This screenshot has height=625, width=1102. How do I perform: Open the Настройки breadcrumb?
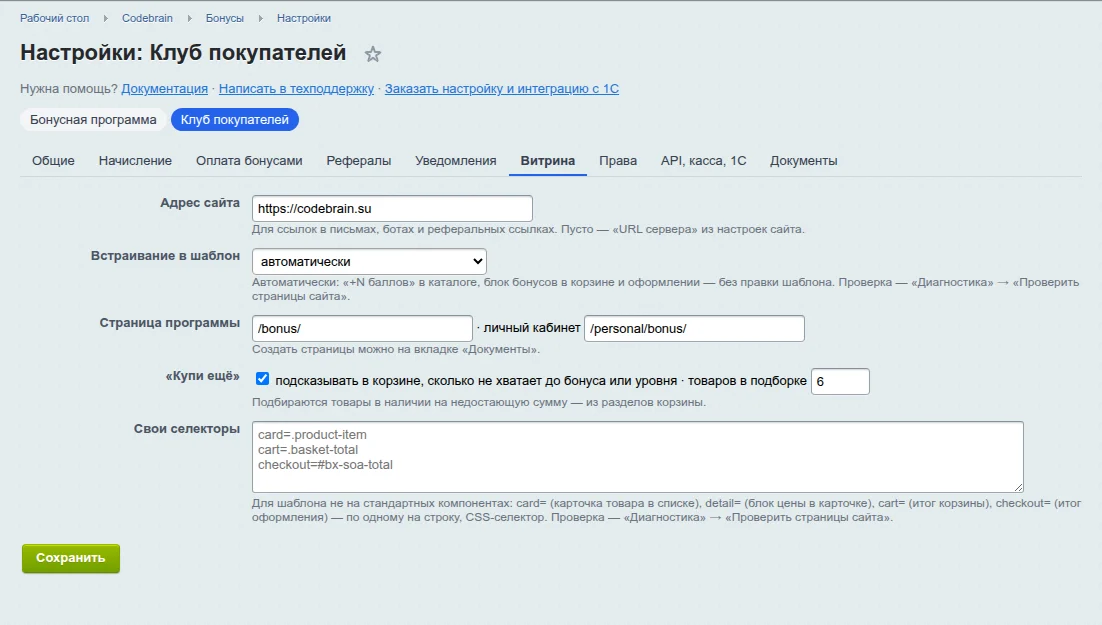coord(304,18)
